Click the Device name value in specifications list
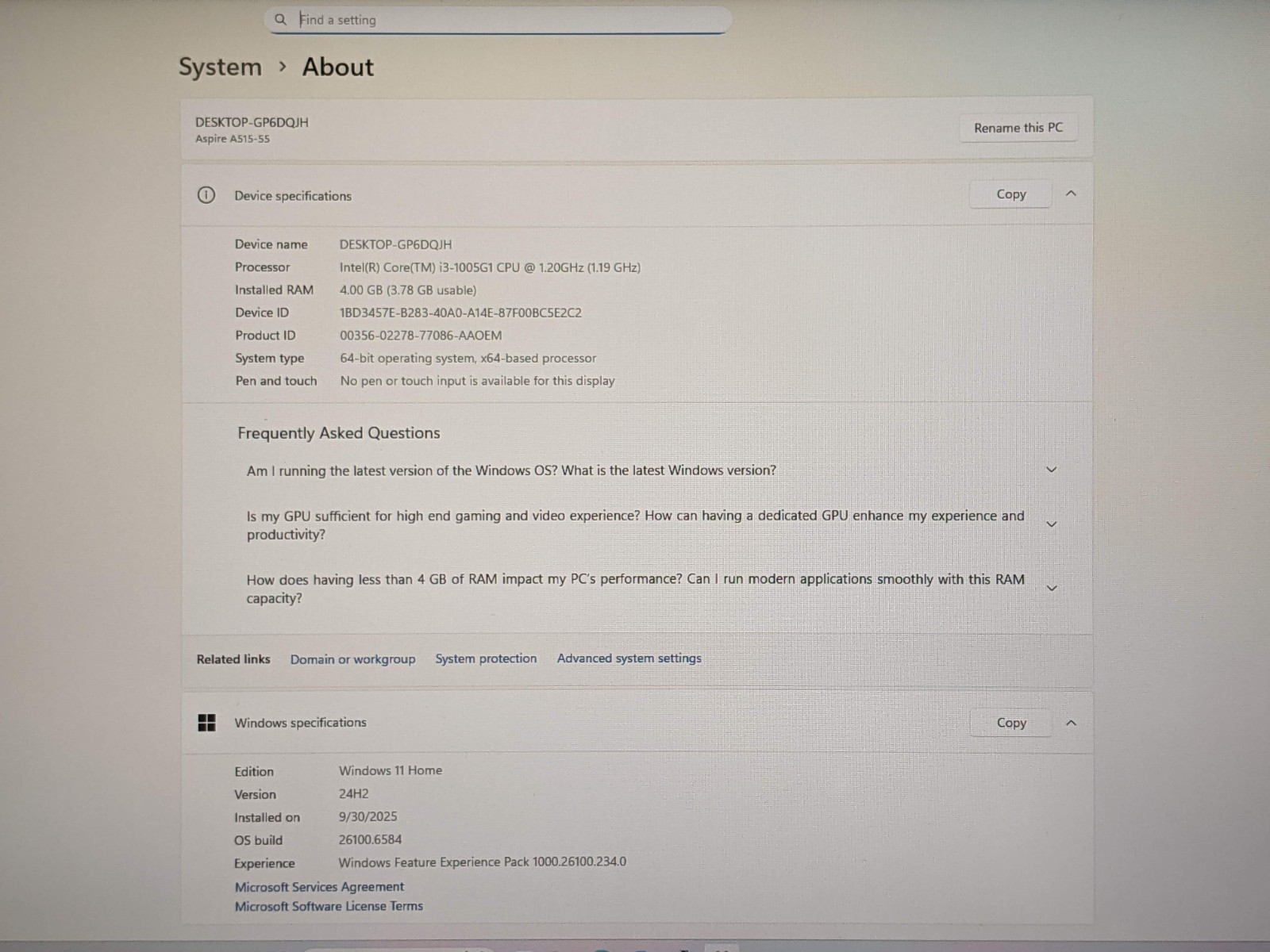The height and width of the screenshot is (952, 1270). click(x=395, y=244)
